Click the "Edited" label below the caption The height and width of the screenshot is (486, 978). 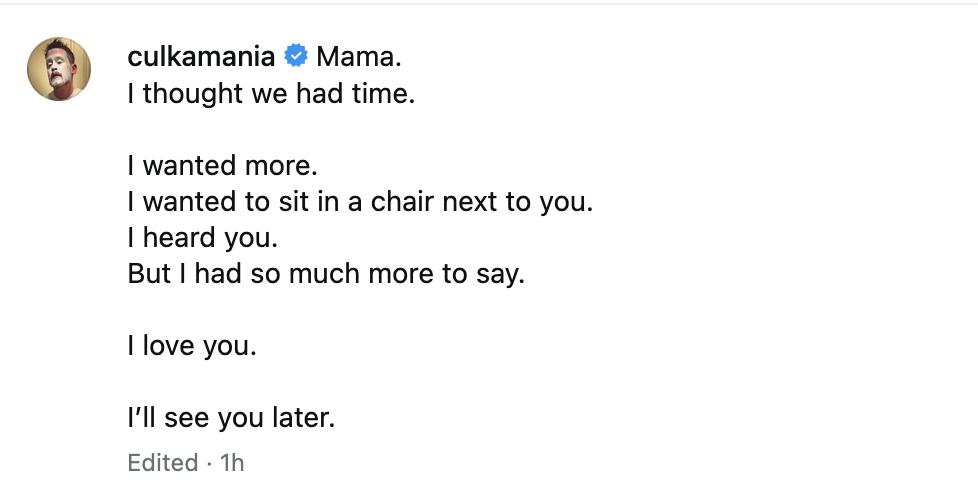[x=162, y=463]
